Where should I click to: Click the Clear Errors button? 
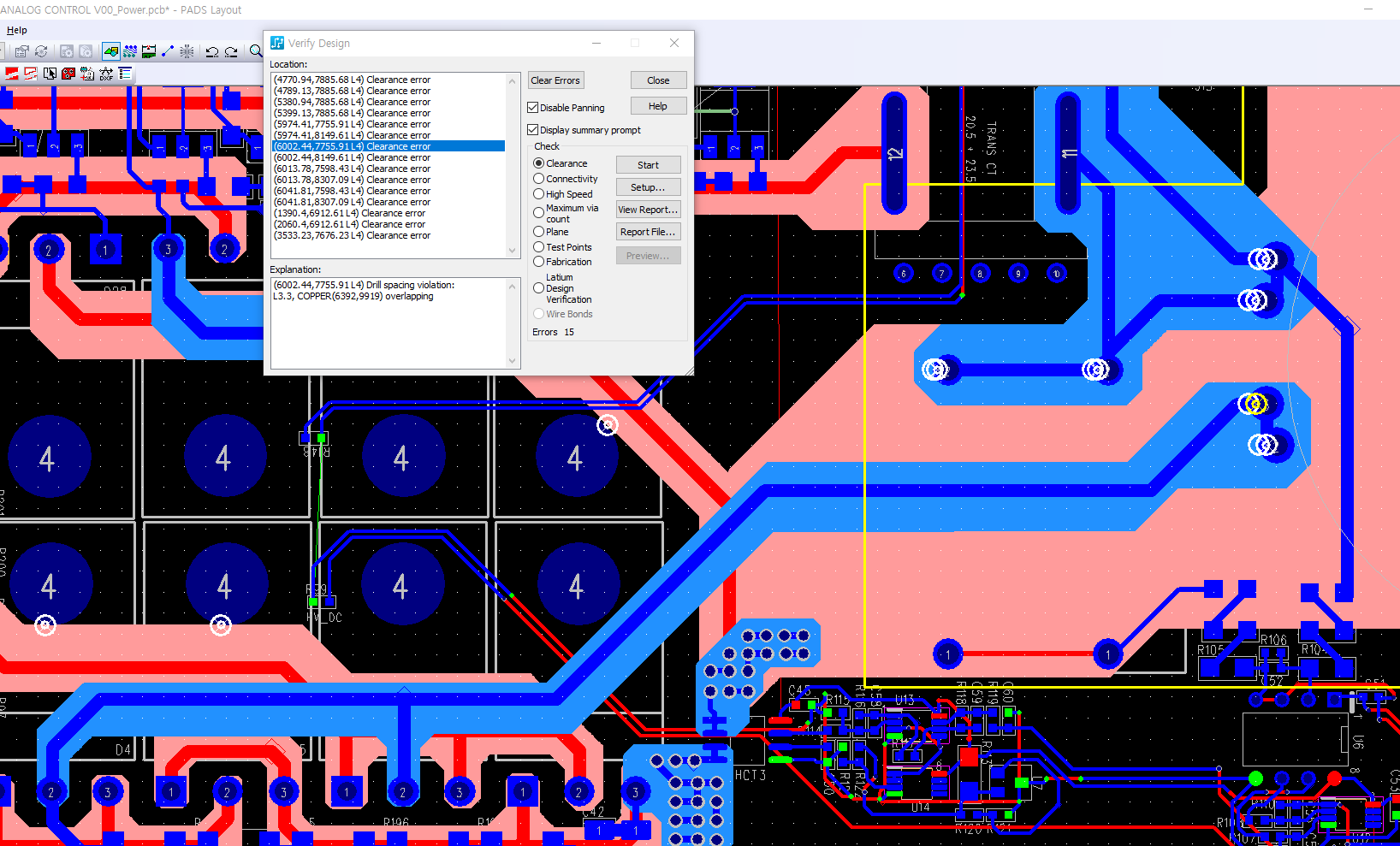click(555, 80)
